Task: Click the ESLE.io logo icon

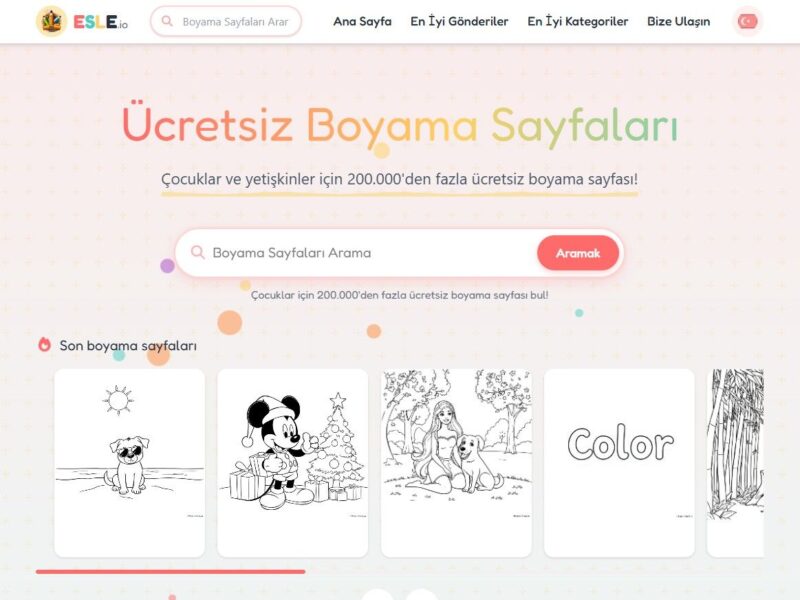Action: coord(52,21)
